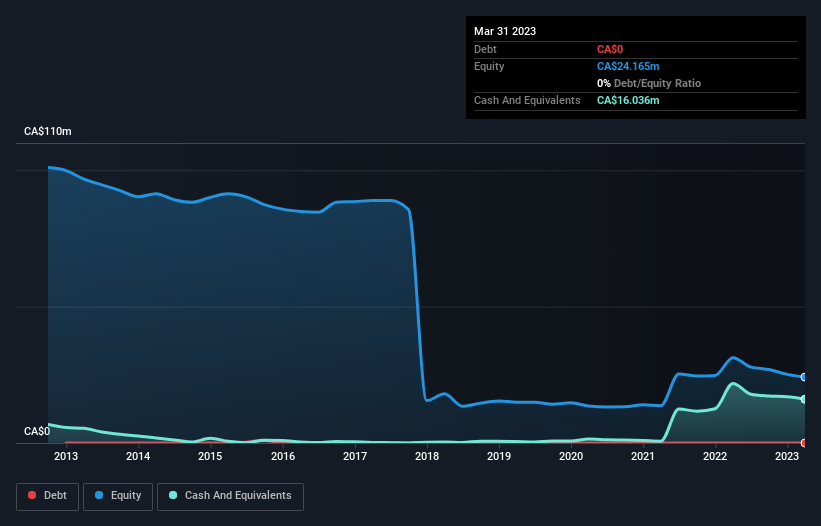The width and height of the screenshot is (821, 526).
Task: Click the 2016 x-axis label
Action: (x=283, y=456)
